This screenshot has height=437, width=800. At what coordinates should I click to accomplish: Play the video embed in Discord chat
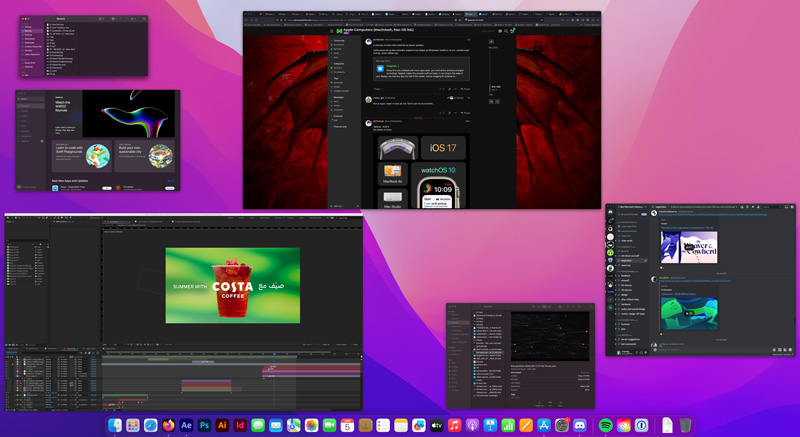tap(687, 311)
